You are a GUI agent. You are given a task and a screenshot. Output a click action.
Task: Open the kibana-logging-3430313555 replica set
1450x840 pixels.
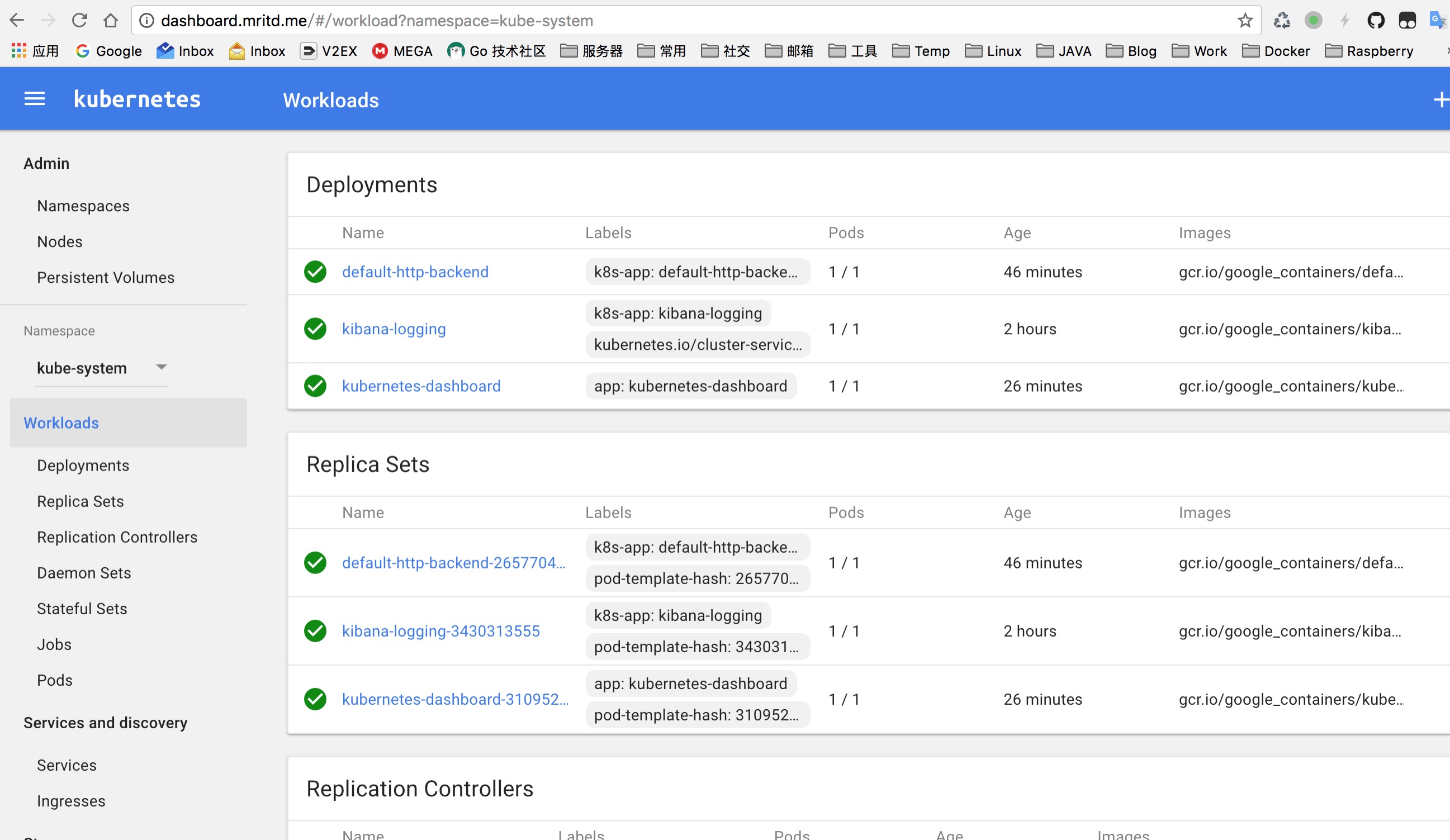(x=440, y=630)
